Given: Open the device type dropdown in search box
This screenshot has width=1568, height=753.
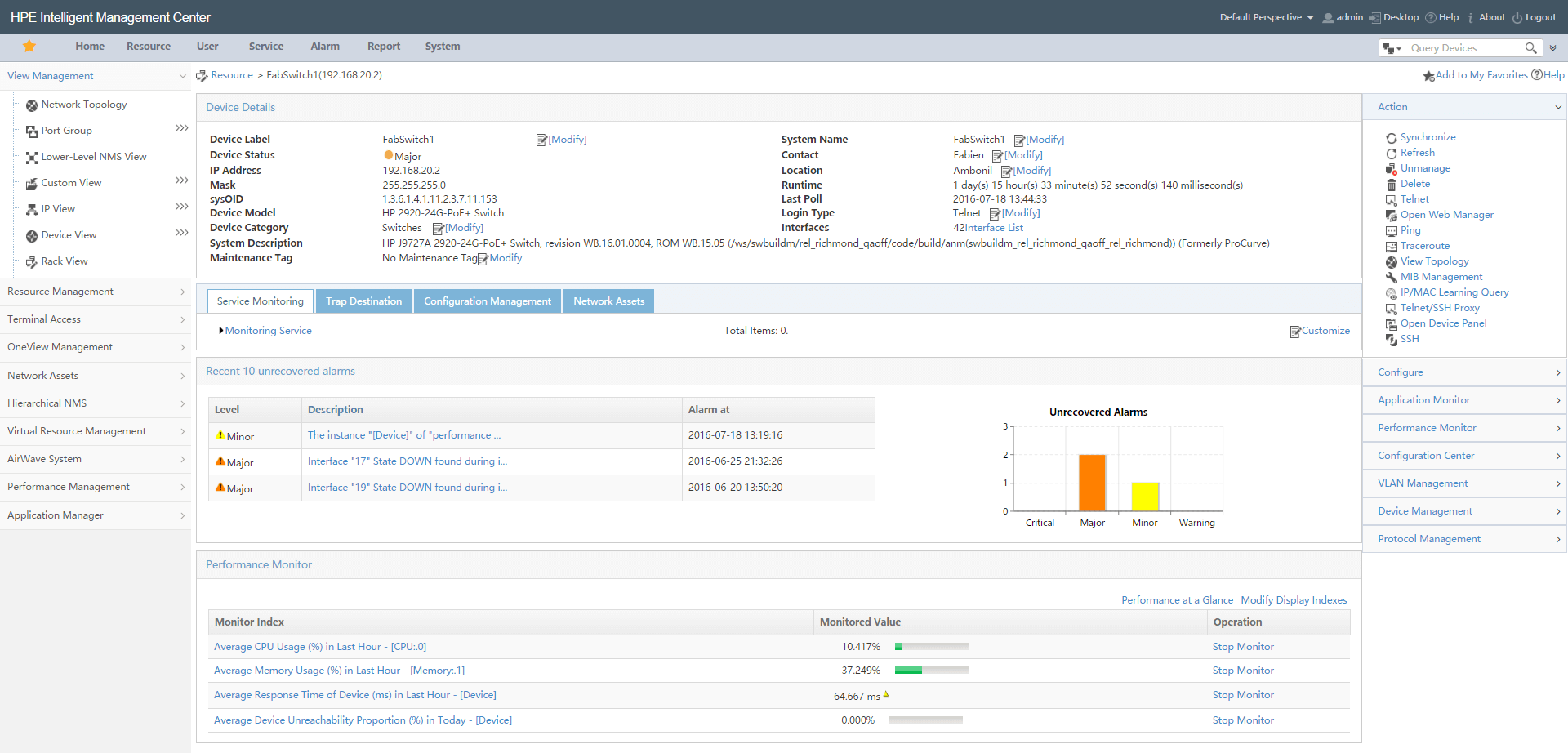Looking at the screenshot, I should tap(1392, 48).
